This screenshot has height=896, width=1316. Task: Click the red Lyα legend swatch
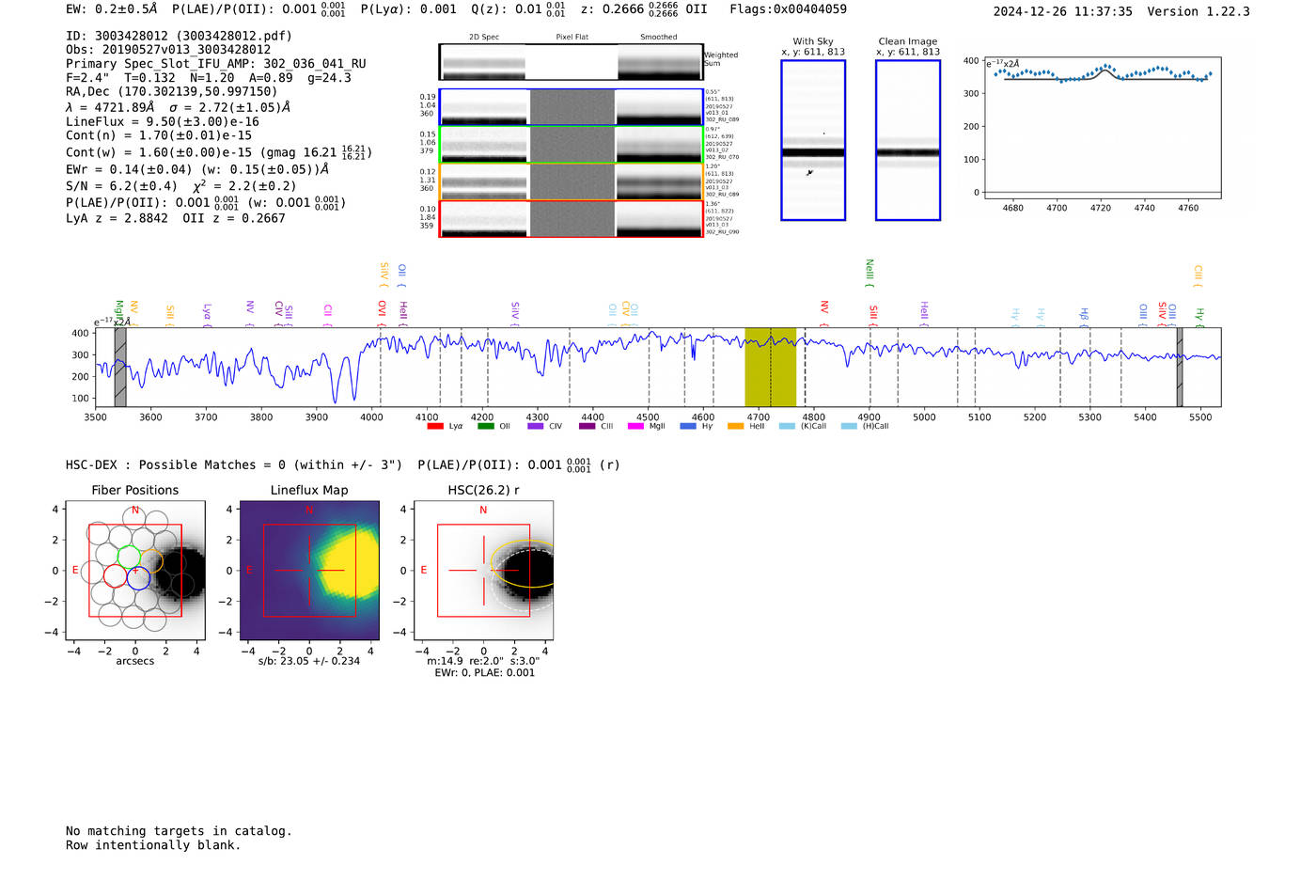tap(435, 427)
